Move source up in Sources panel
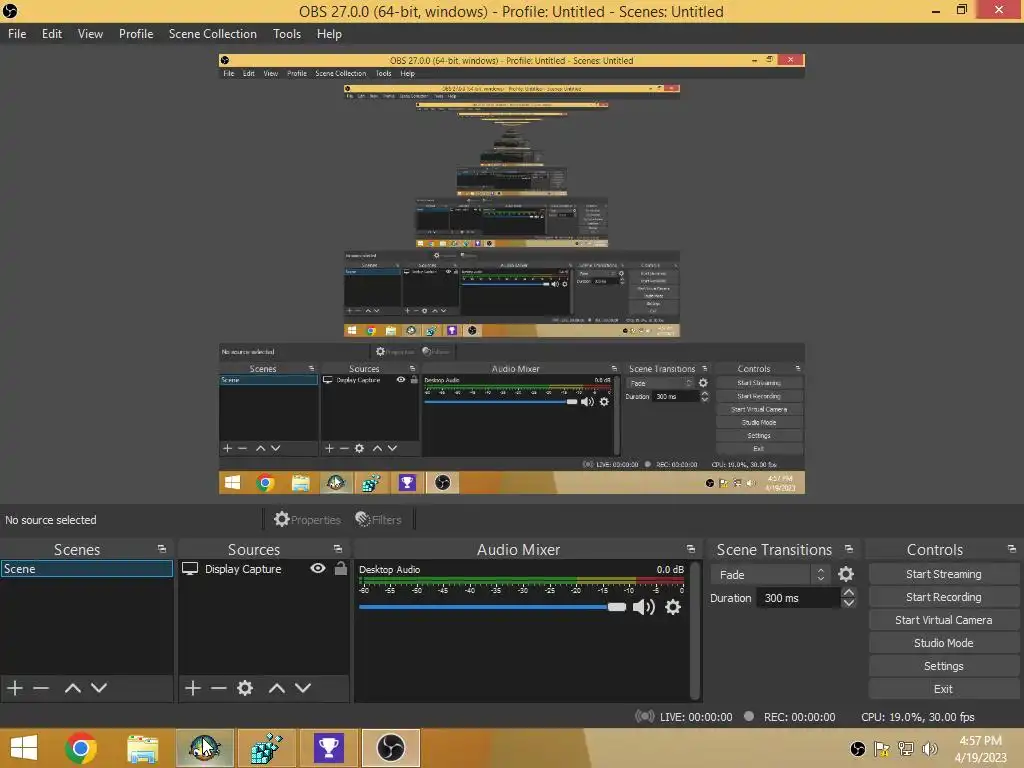The height and width of the screenshot is (768, 1024). [277, 688]
